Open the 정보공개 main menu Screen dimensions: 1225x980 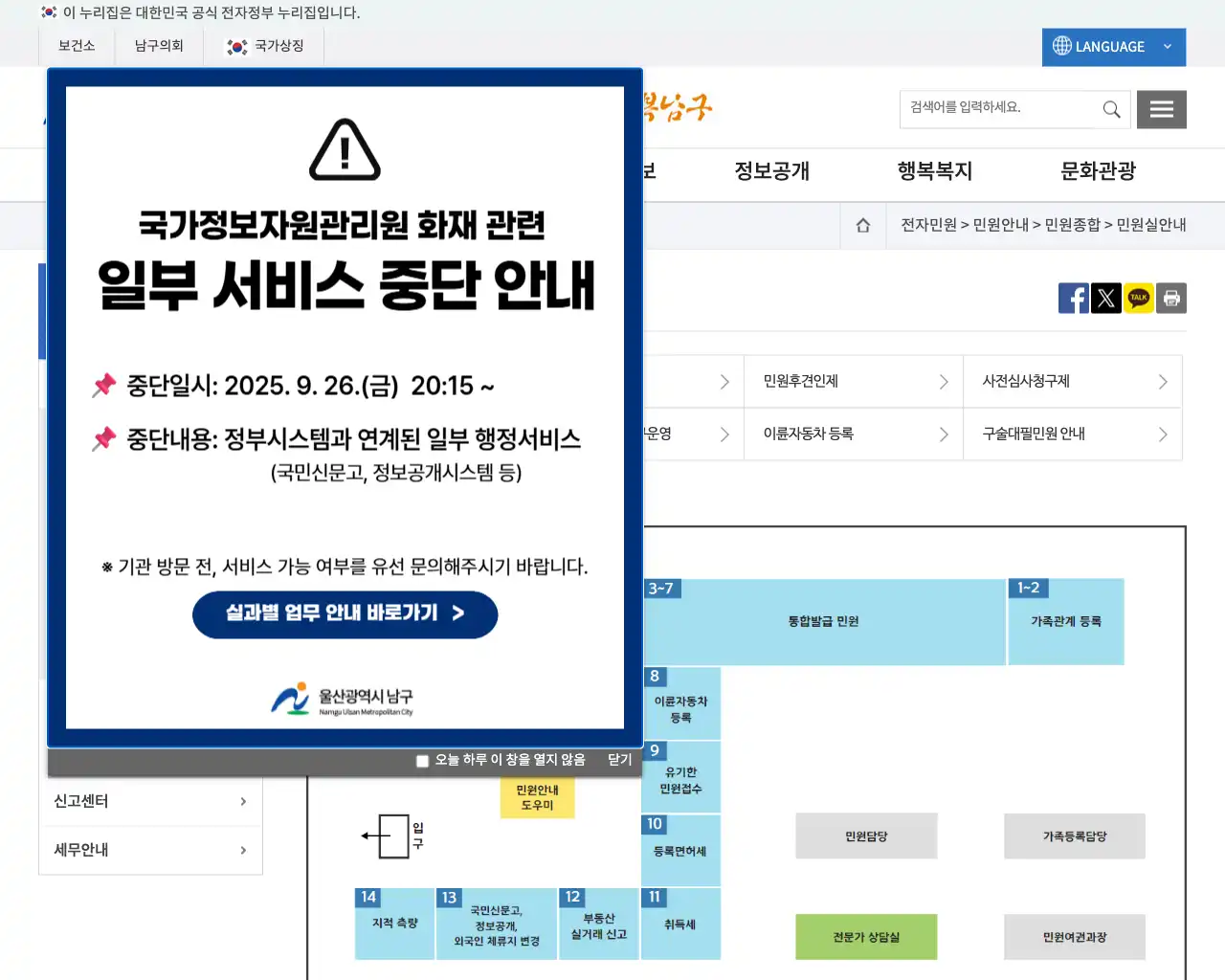(x=772, y=171)
